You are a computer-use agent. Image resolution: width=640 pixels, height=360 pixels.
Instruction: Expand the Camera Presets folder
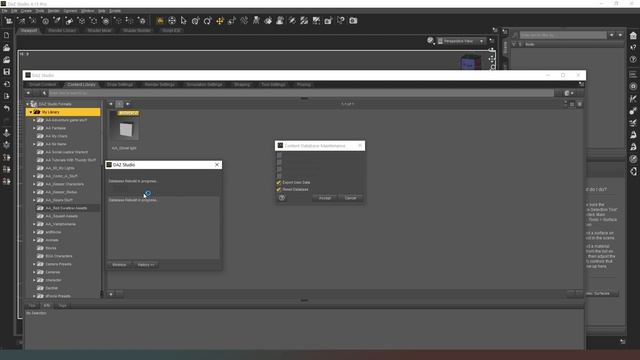34,264
